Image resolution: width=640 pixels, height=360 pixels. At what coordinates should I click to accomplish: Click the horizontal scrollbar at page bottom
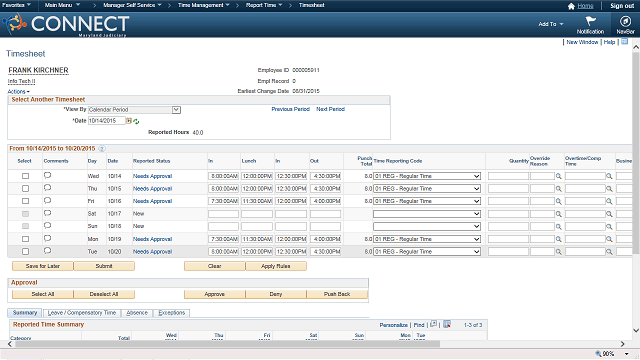tap(227, 344)
